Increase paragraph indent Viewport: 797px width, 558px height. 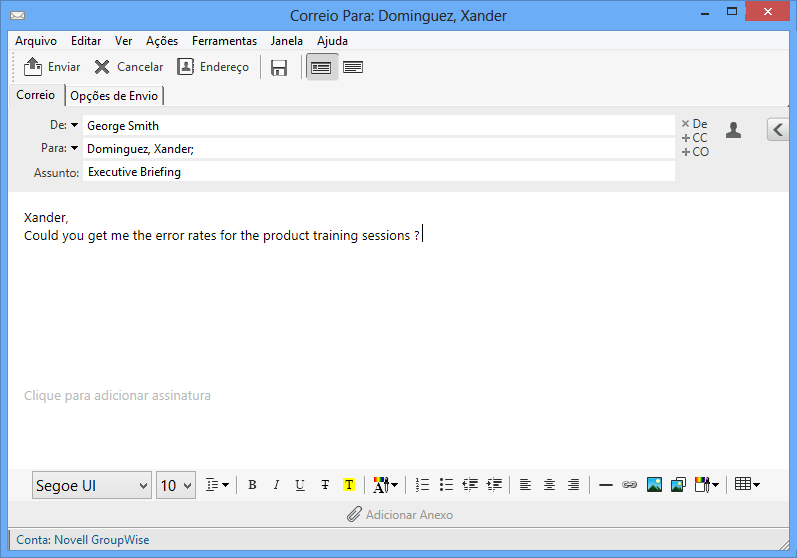point(494,485)
